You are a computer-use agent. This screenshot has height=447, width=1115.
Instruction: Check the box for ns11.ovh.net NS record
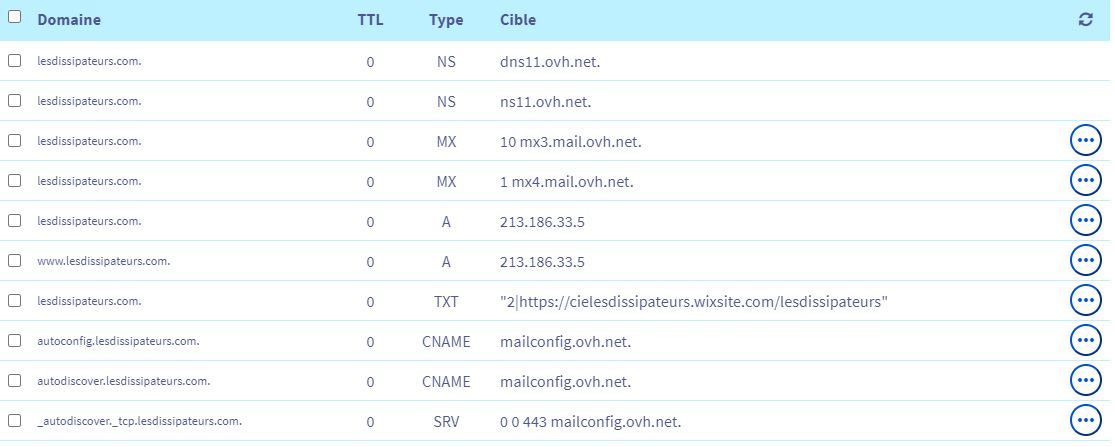click(15, 101)
